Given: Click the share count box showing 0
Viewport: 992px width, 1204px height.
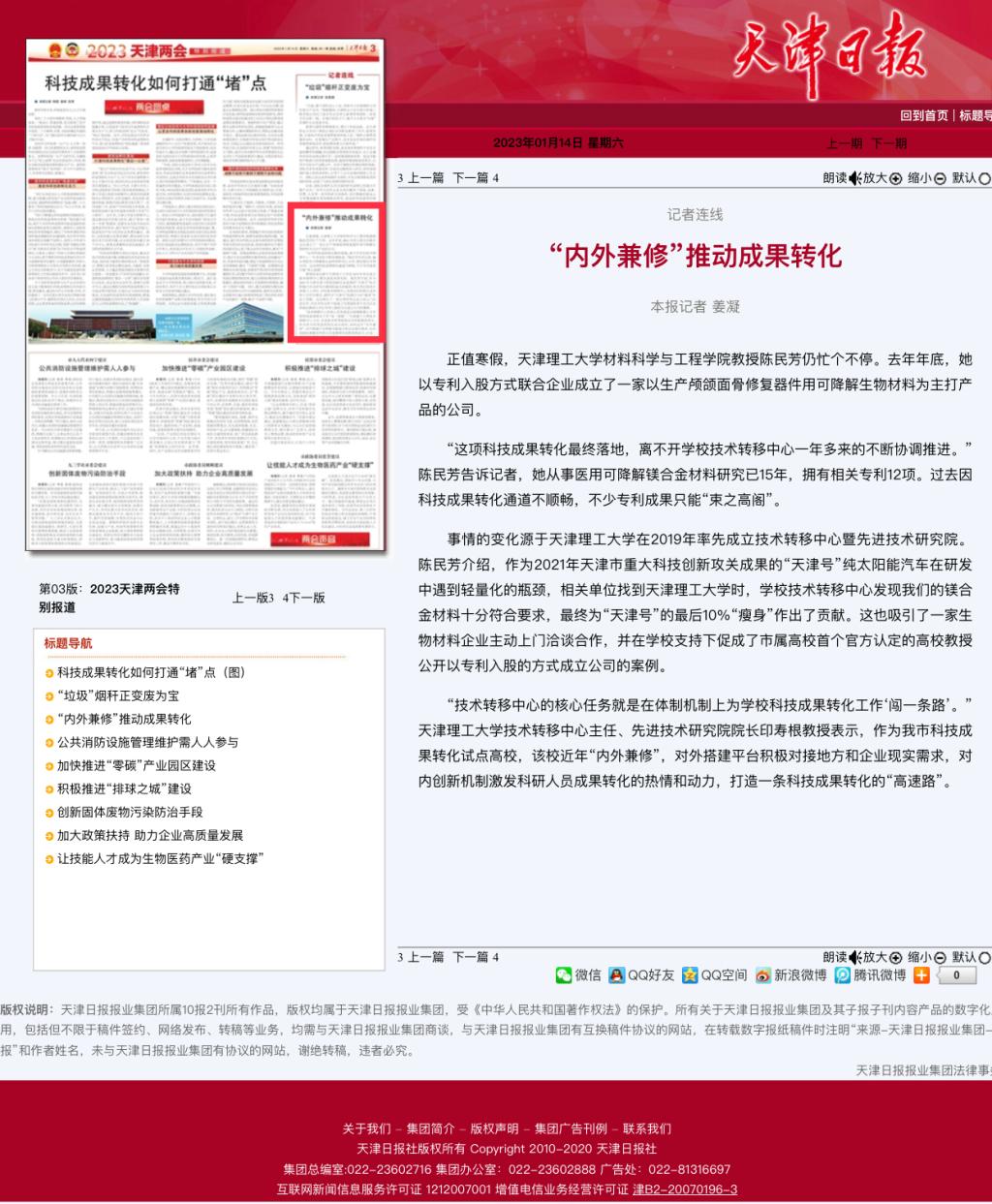Looking at the screenshot, I should [x=956, y=975].
